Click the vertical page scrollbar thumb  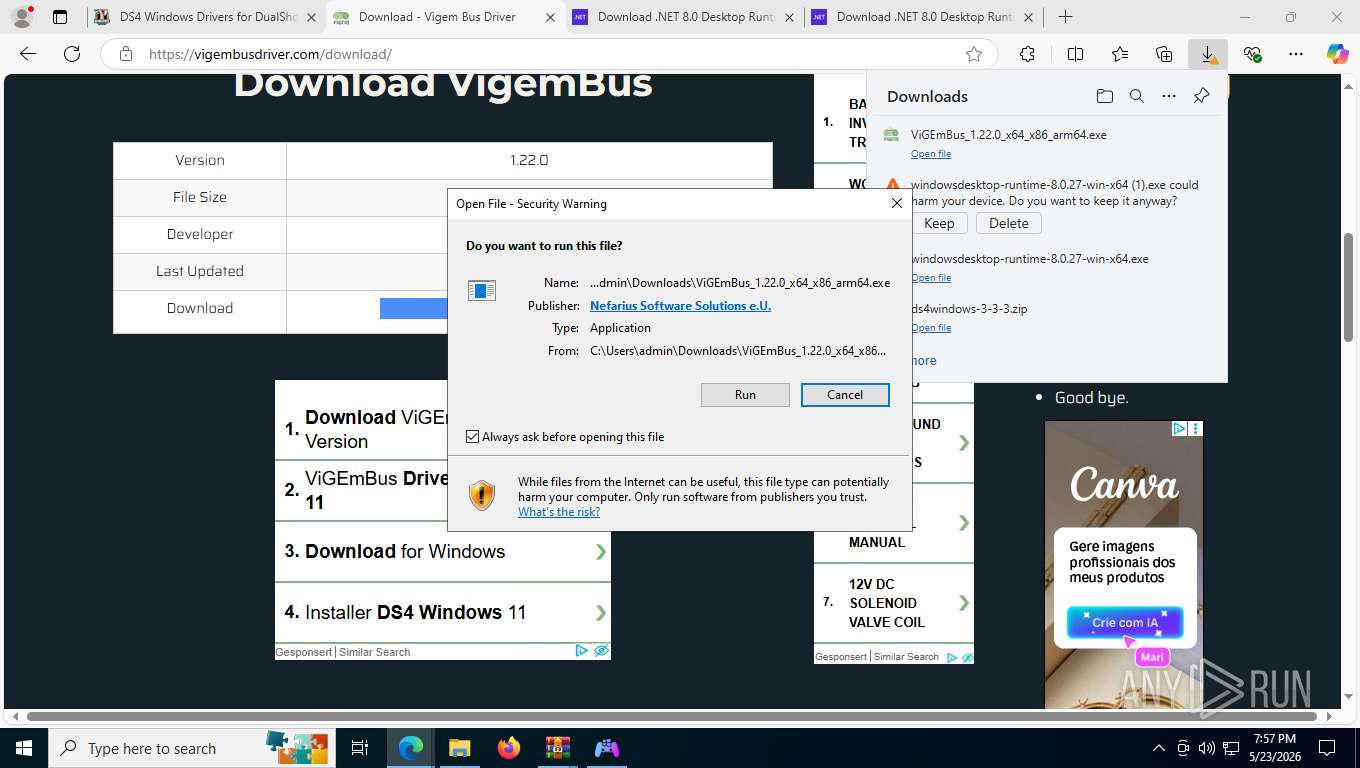point(1348,287)
